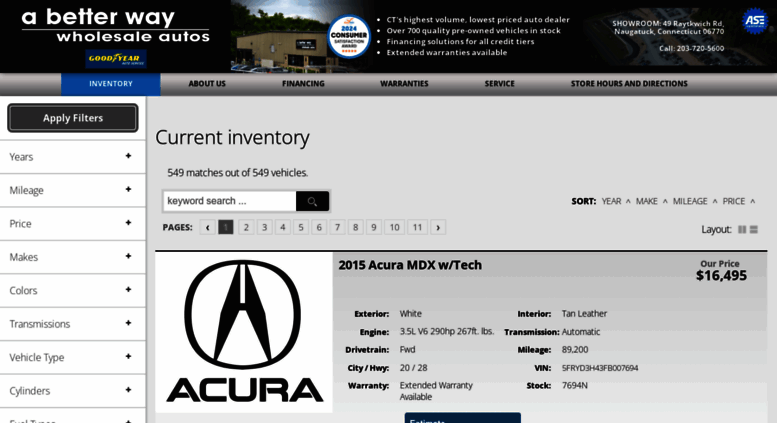The image size is (777, 423).
Task: Click the 549 matches count text
Action: point(237,173)
